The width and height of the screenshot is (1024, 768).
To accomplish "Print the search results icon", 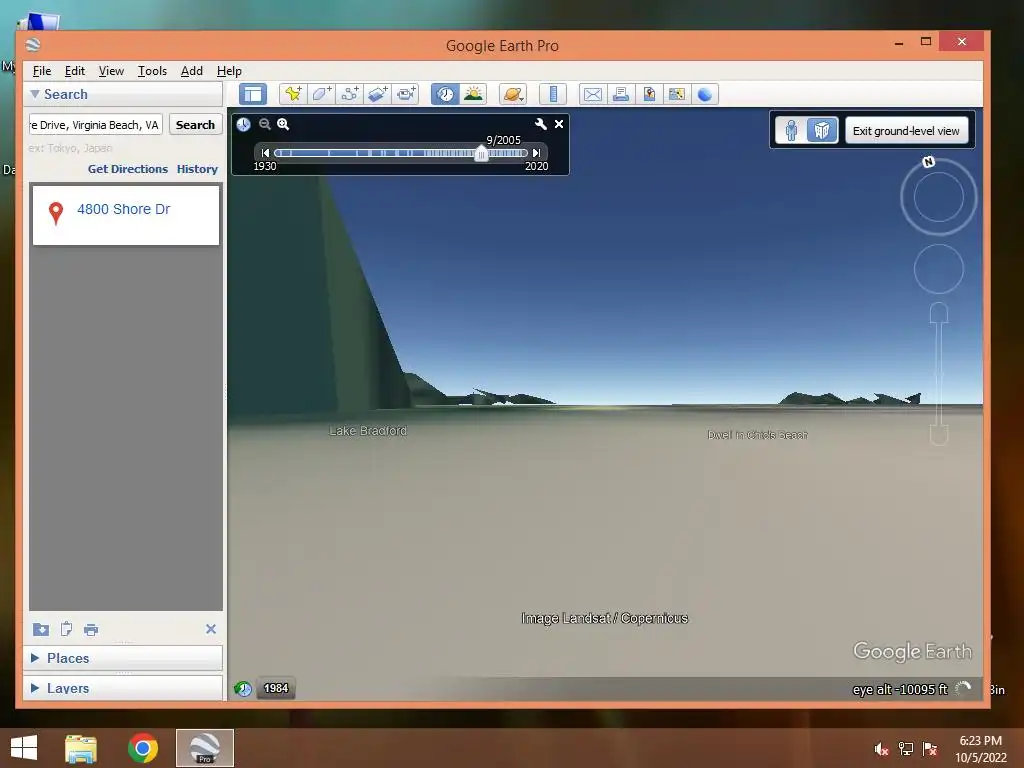I will pos(91,630).
